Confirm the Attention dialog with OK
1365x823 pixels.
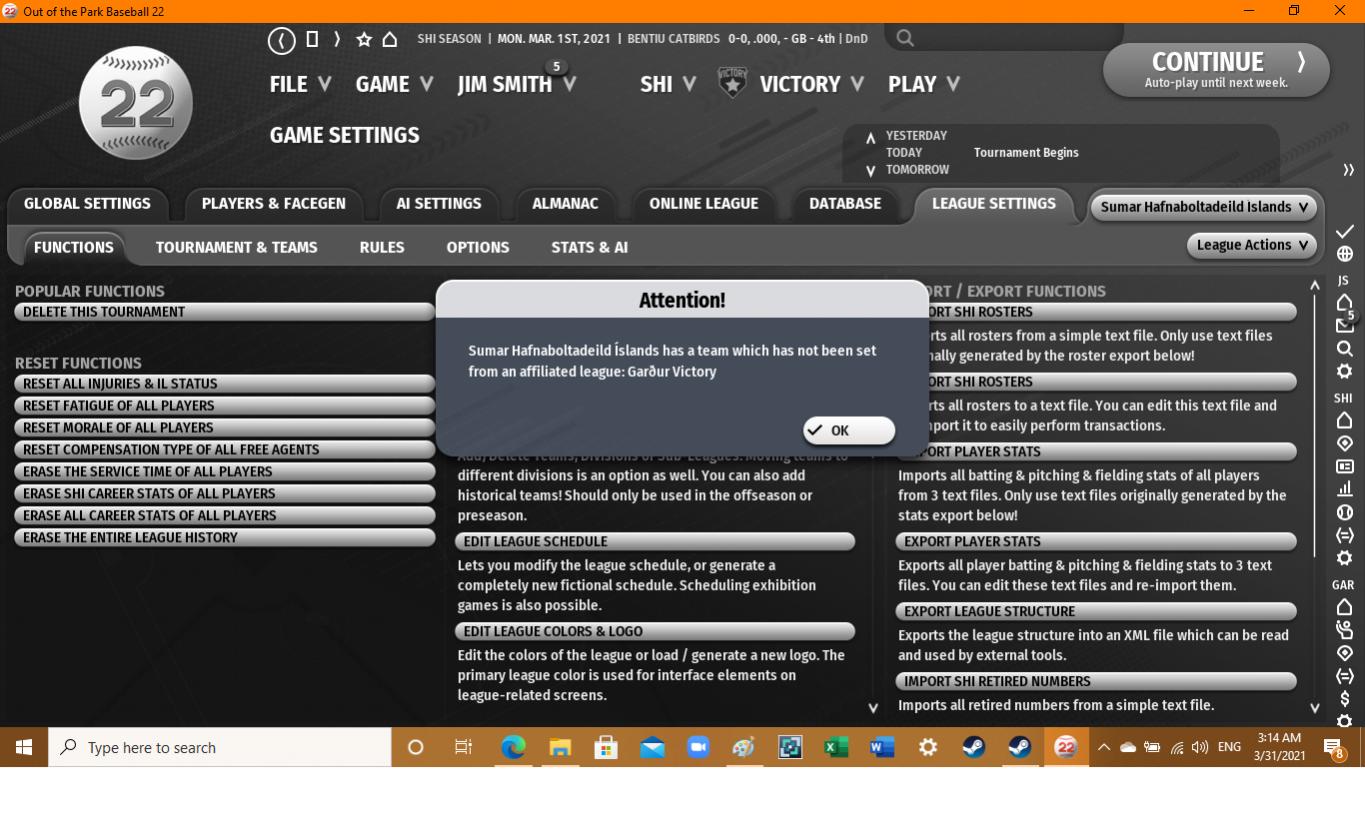pos(849,430)
